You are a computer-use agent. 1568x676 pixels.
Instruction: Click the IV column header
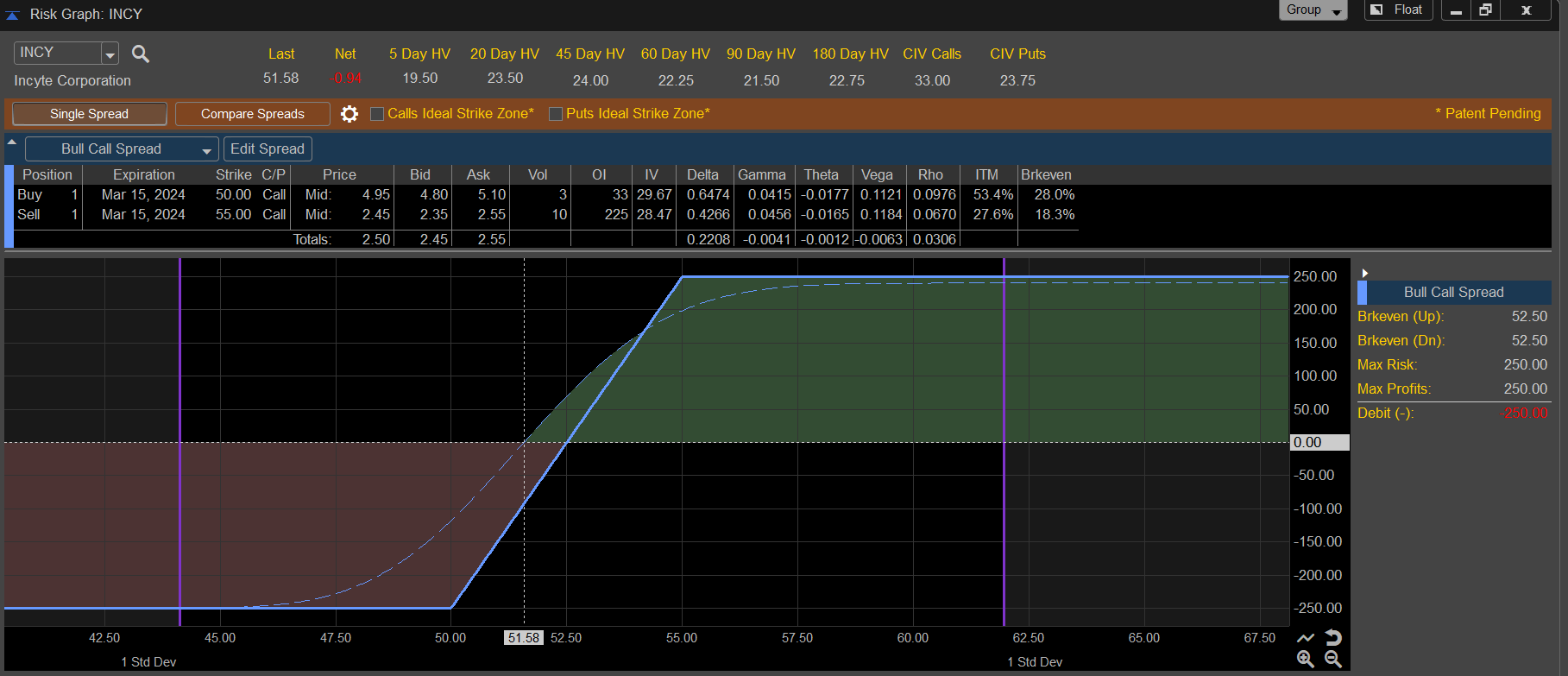pyautogui.click(x=652, y=174)
